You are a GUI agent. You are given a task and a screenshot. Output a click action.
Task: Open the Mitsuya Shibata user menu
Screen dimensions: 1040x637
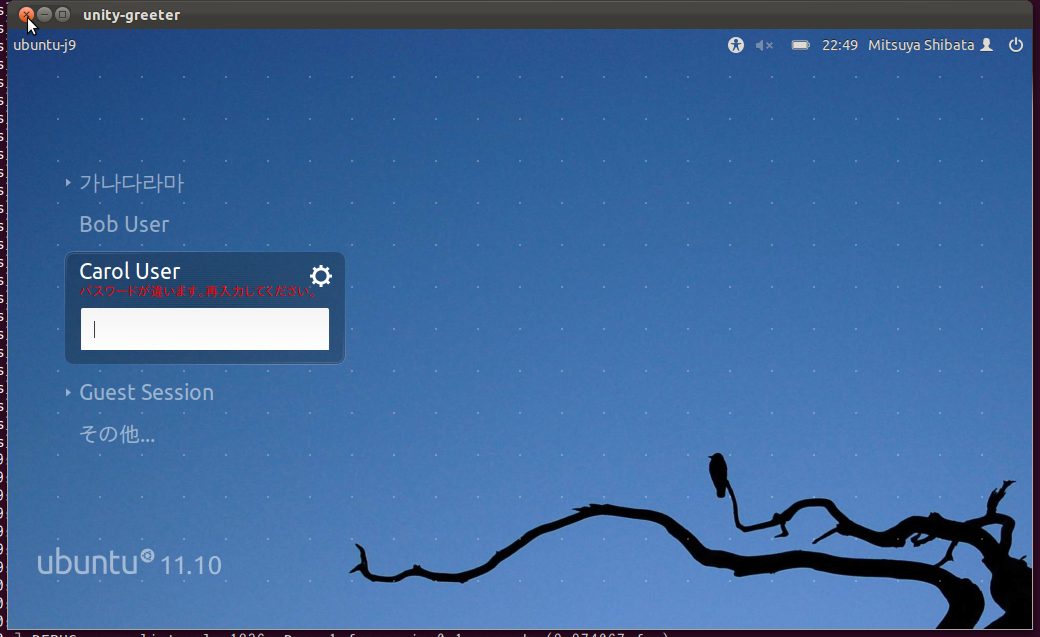(931, 45)
